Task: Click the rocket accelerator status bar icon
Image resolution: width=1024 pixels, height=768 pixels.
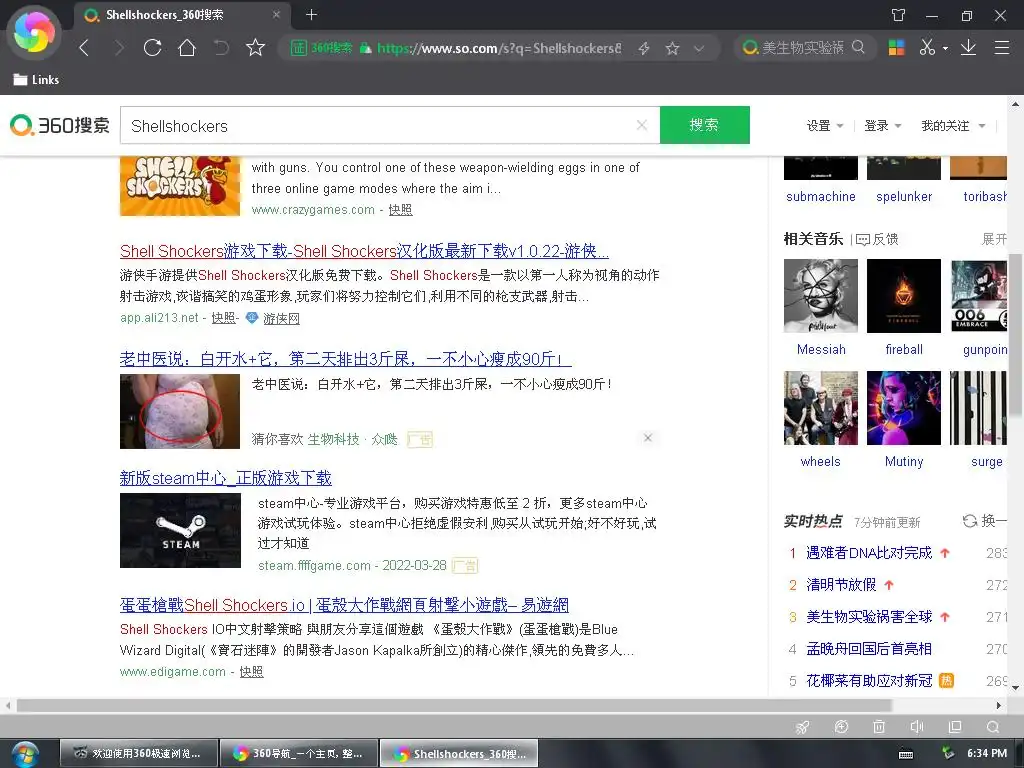Action: [x=803, y=727]
